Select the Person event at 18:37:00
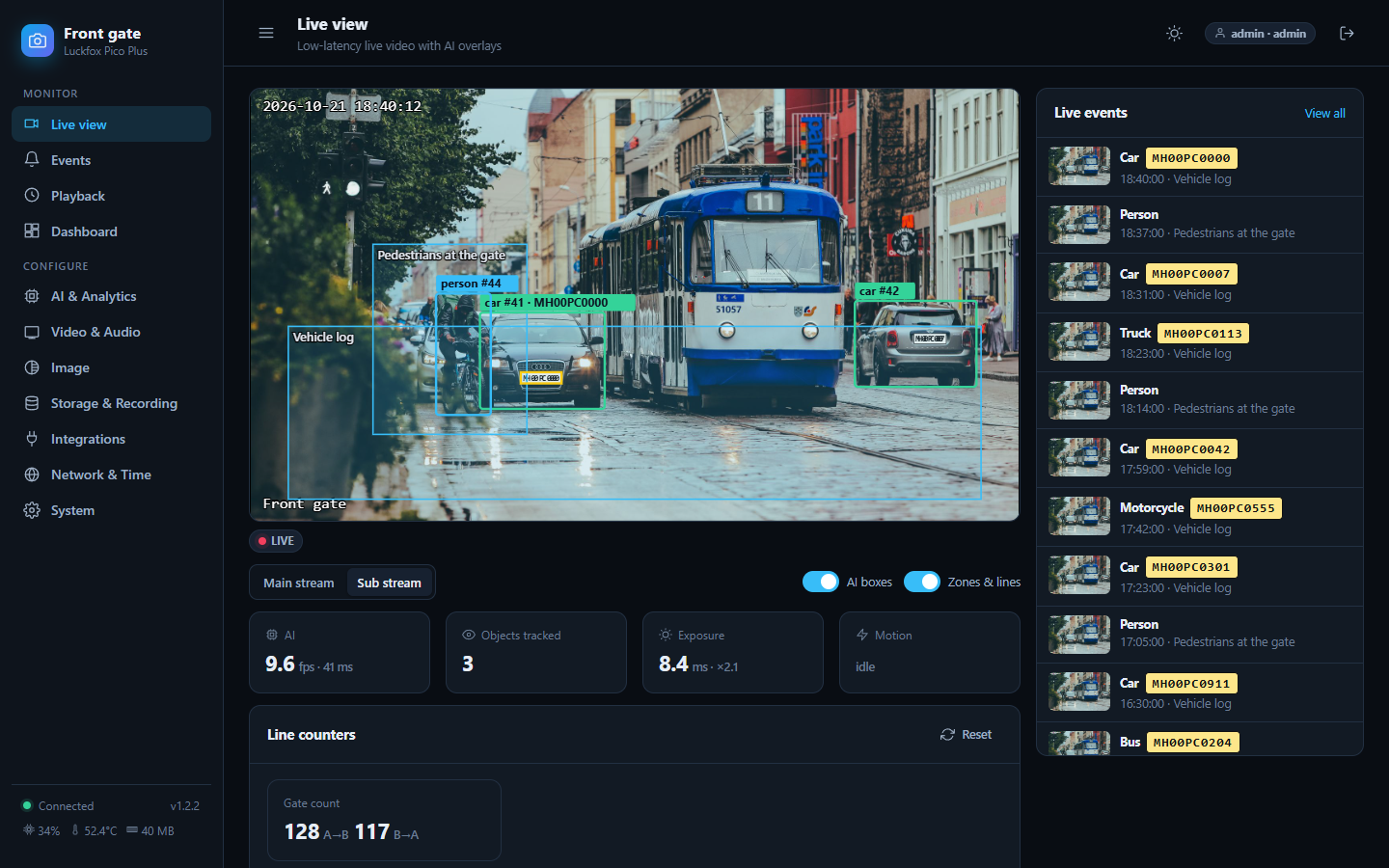Screen dimensions: 1389x868 1200,225
